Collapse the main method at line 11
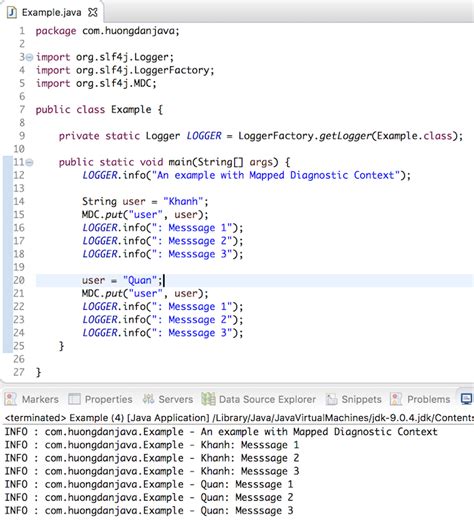 click(29, 163)
